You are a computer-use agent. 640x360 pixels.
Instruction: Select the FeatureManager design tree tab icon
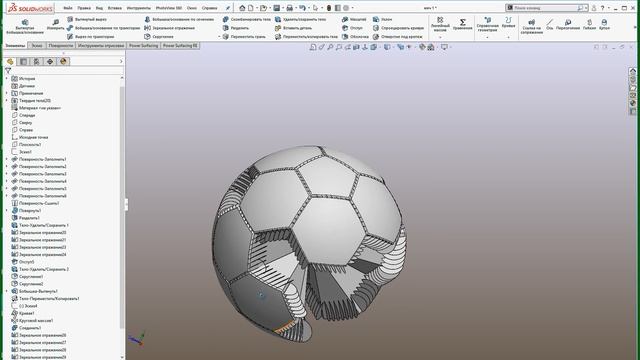coord(10,62)
